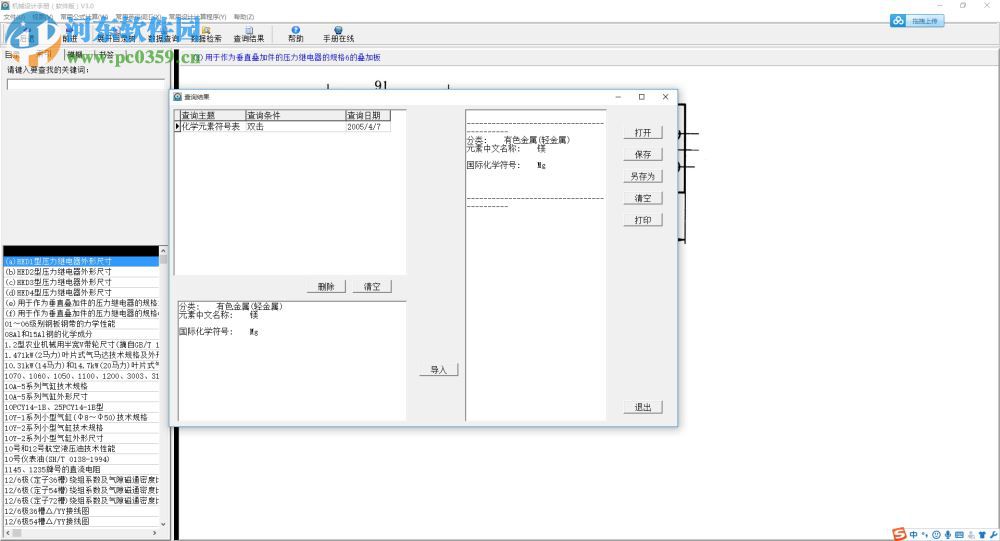Select (a)HED1型压力继电器外形尺寸 list item
The width and height of the screenshot is (1000, 541).
[x=81, y=262]
